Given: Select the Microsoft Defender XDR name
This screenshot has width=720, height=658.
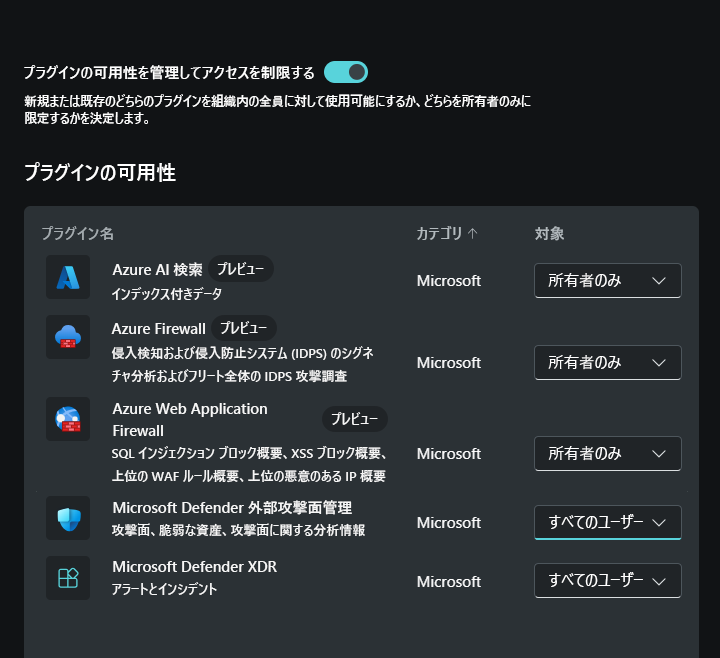Looking at the screenshot, I should (195, 567).
